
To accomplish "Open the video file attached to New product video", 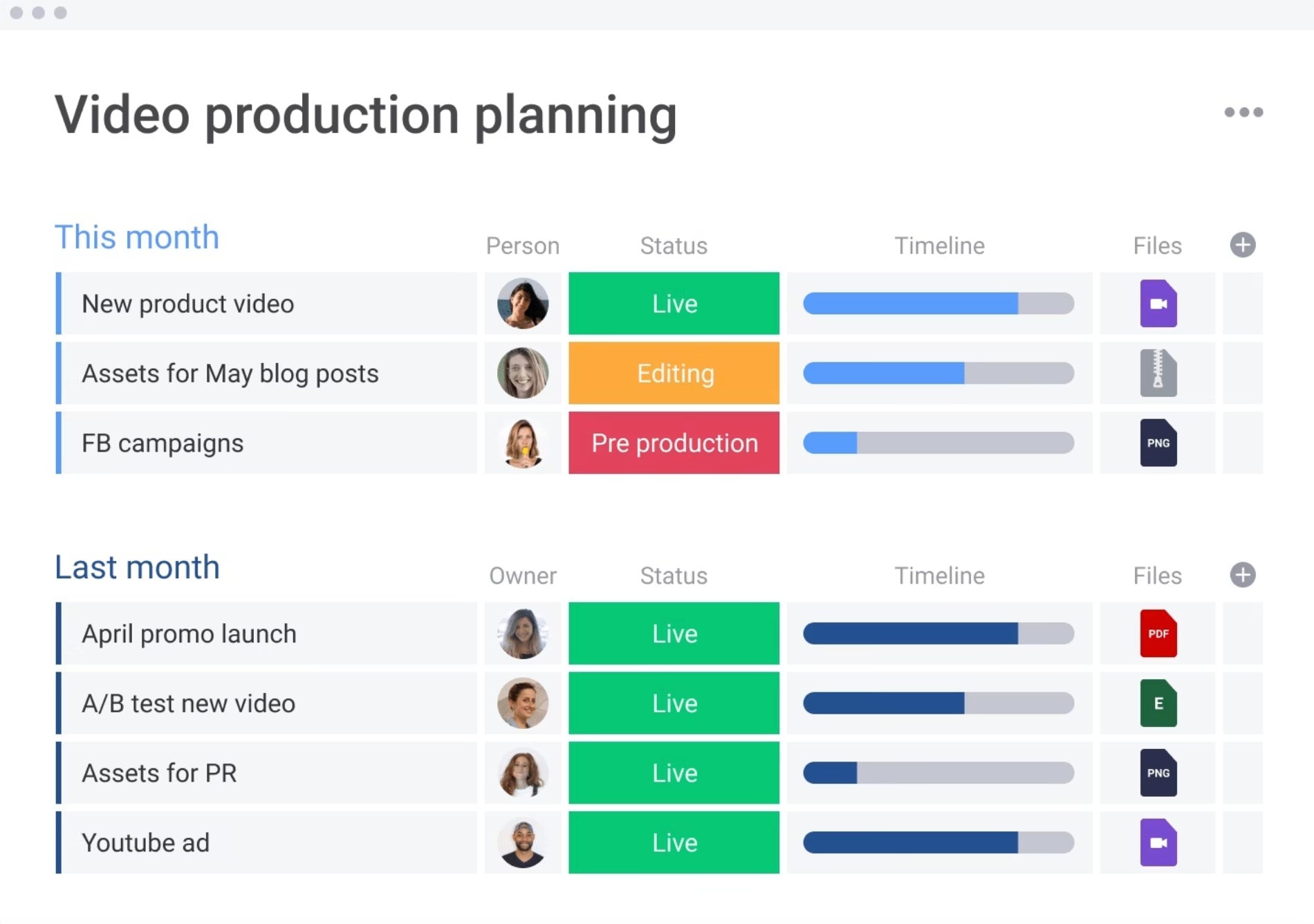I will coord(1158,303).
